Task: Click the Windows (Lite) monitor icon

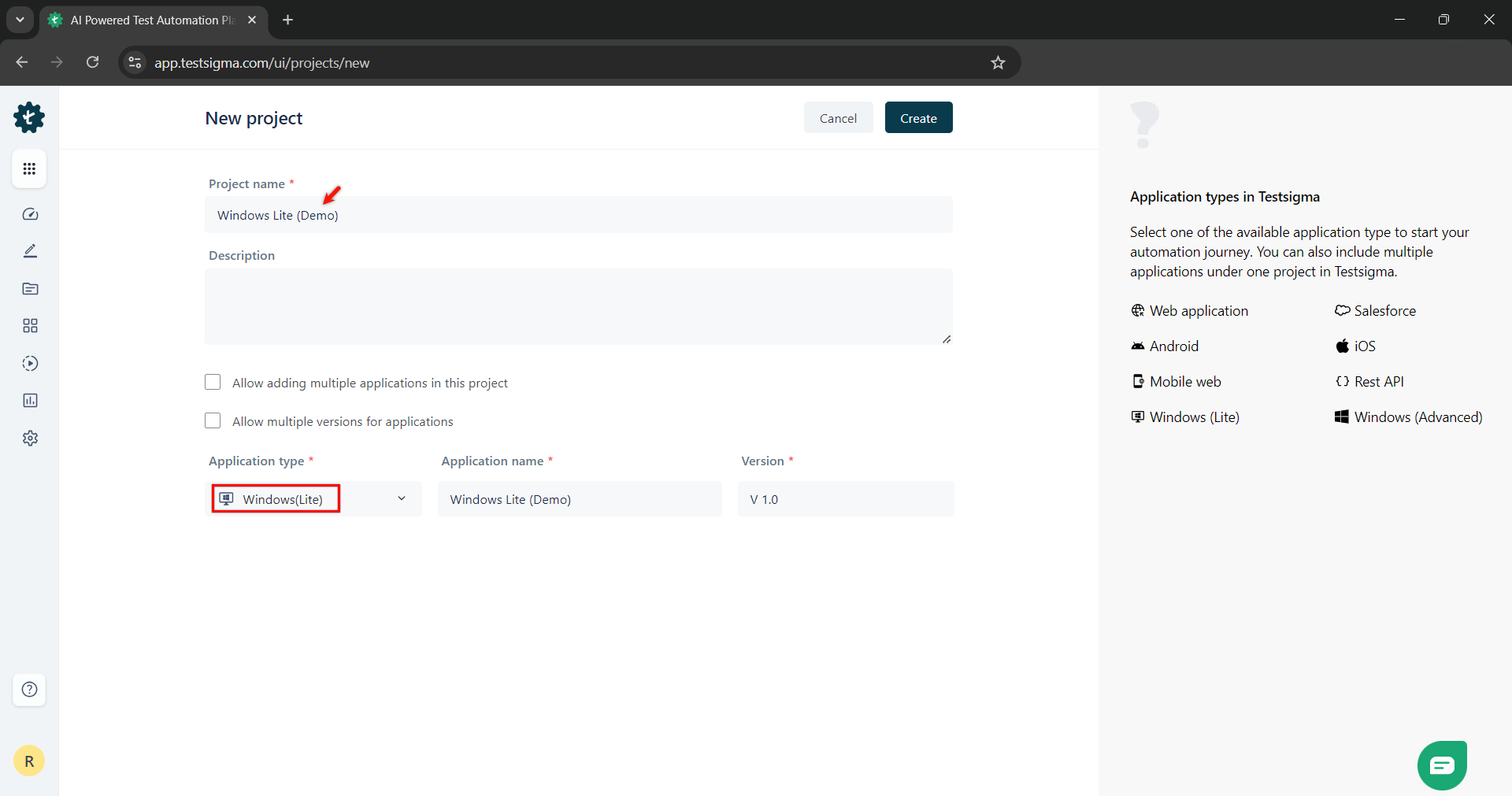Action: (1138, 417)
